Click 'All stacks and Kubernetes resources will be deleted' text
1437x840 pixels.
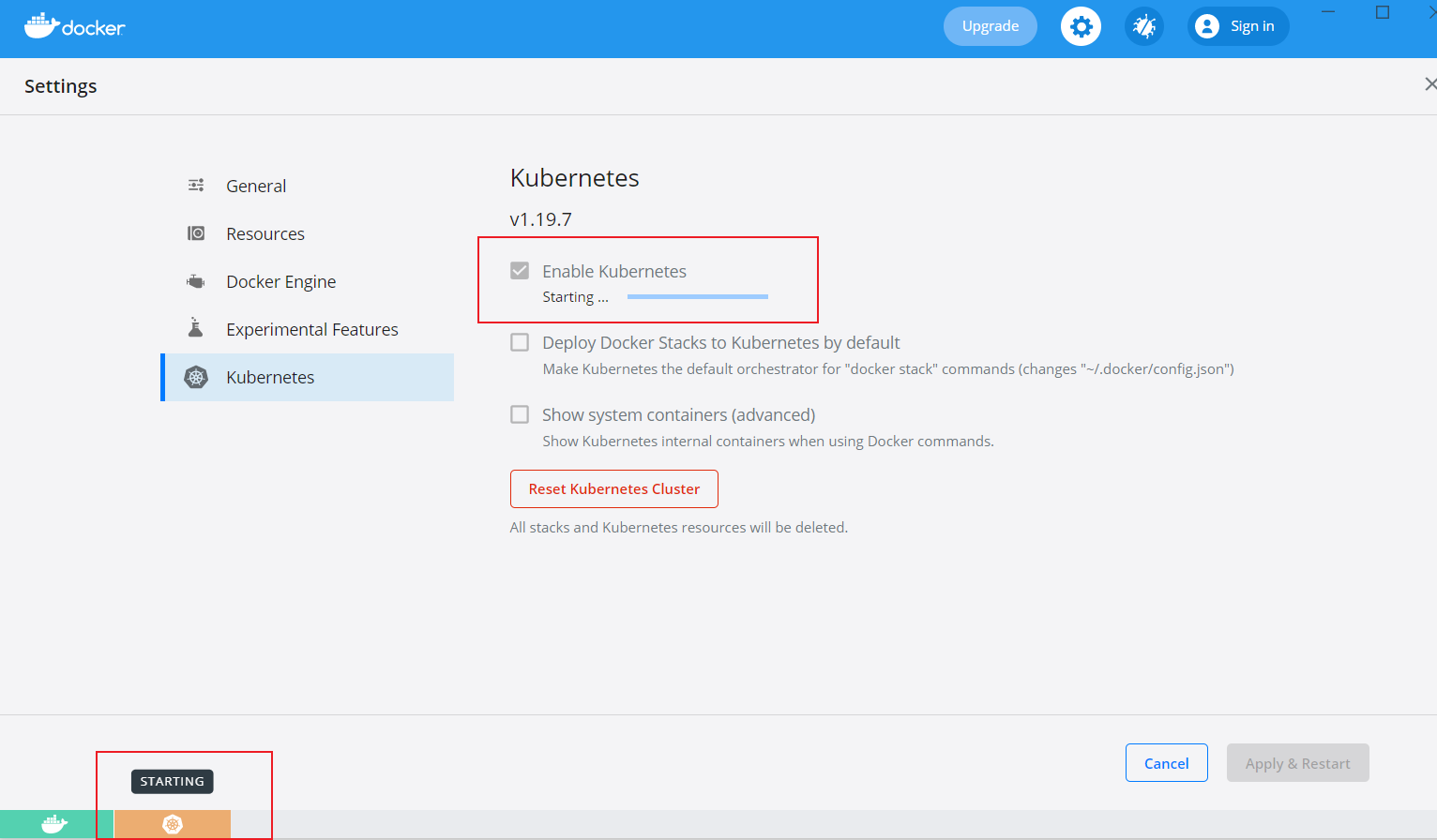click(679, 528)
